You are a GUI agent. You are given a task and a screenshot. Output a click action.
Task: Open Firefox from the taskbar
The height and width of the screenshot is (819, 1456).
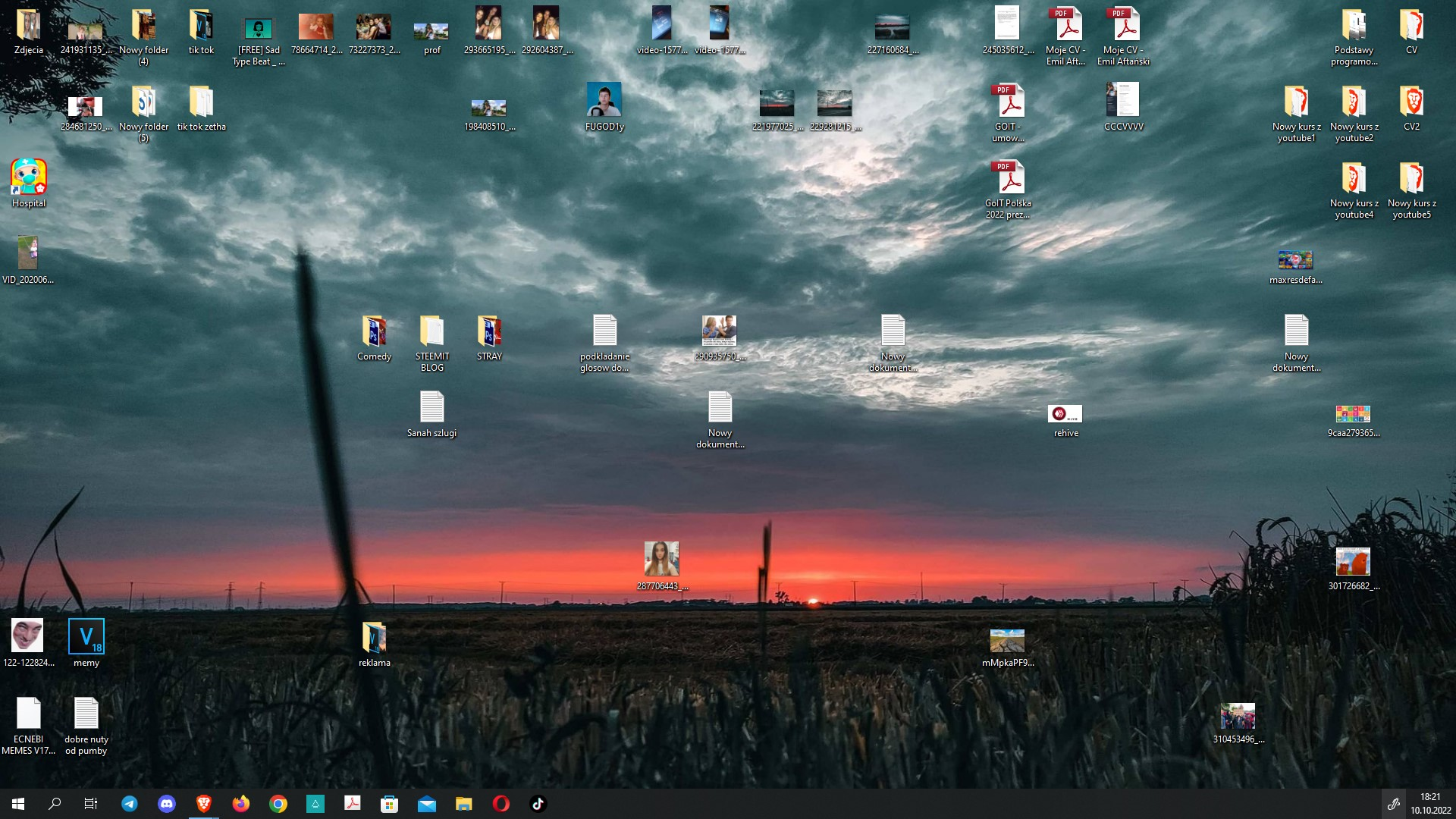[240, 804]
